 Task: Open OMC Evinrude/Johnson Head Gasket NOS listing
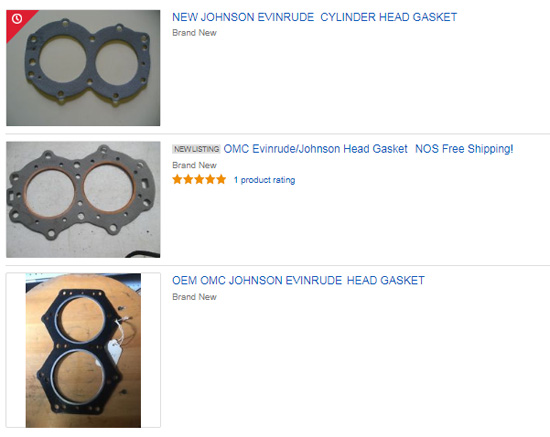pos(368,149)
